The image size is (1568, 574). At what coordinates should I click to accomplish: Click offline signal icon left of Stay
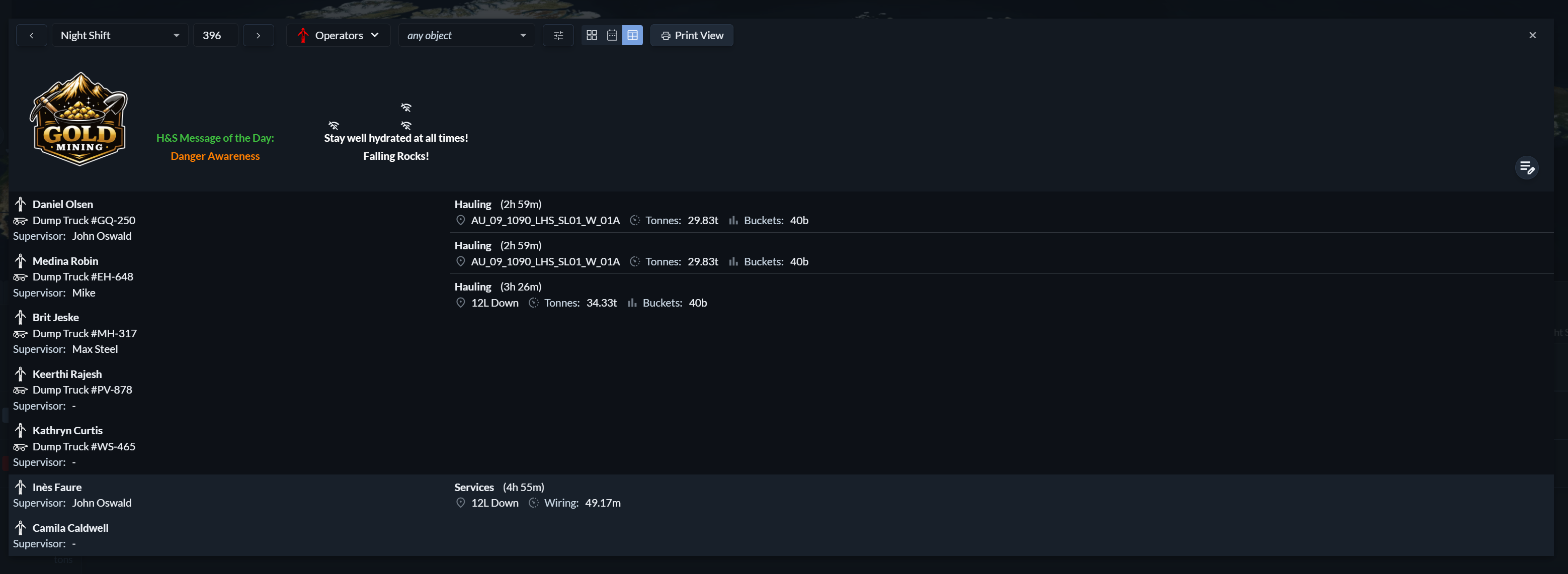tap(334, 125)
